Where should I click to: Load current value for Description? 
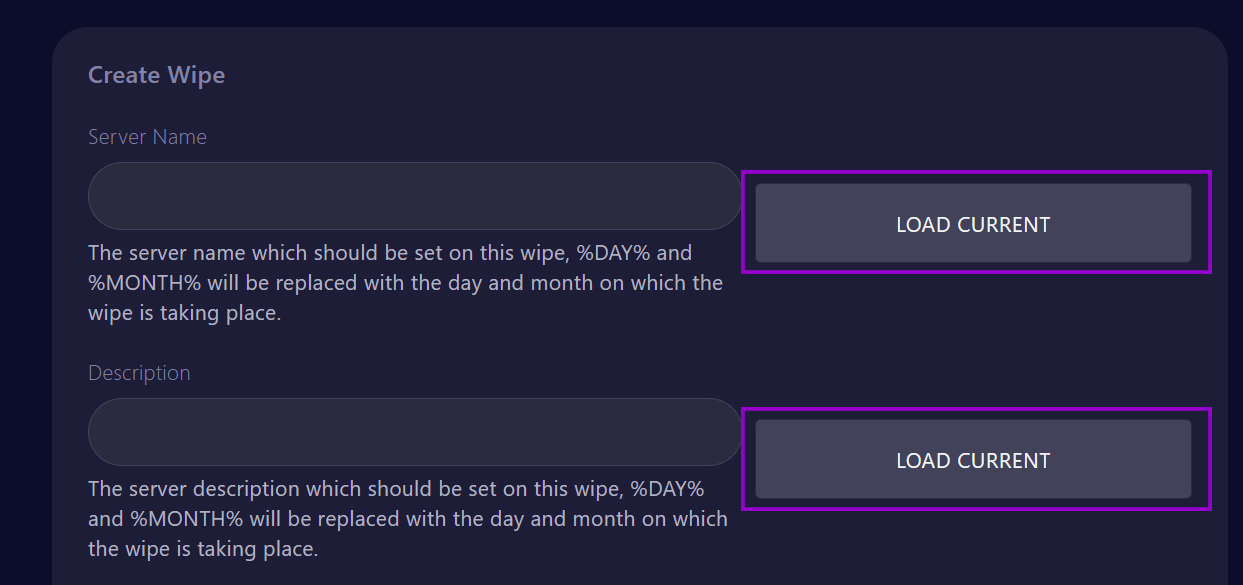[973, 460]
